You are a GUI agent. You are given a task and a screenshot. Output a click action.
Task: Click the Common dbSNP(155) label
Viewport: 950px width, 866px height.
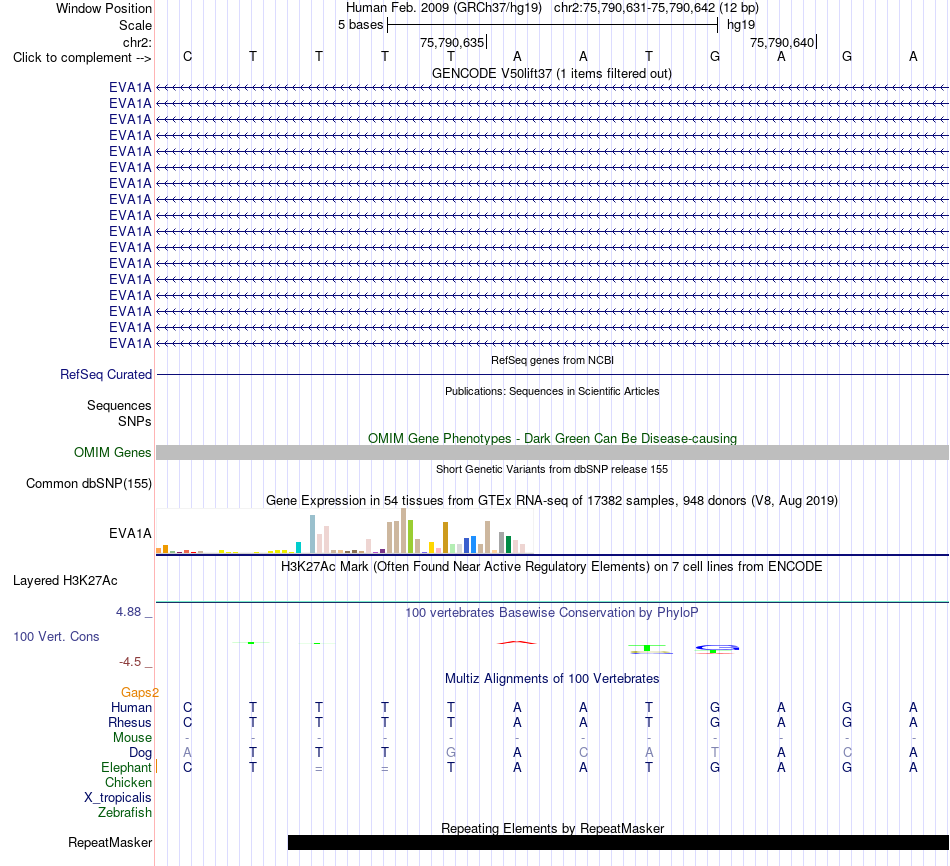pos(88,484)
